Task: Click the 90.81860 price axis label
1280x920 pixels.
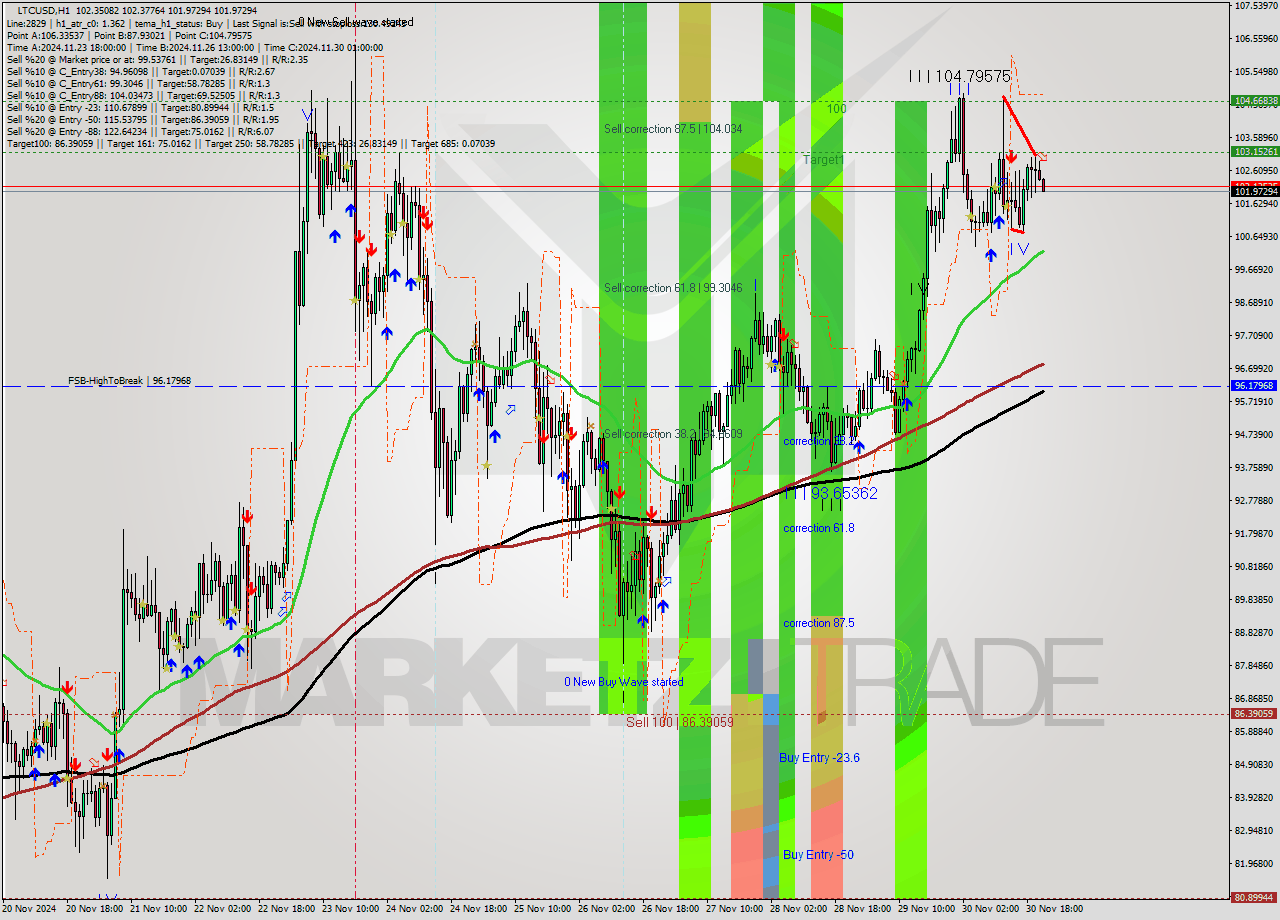Action: (1255, 567)
